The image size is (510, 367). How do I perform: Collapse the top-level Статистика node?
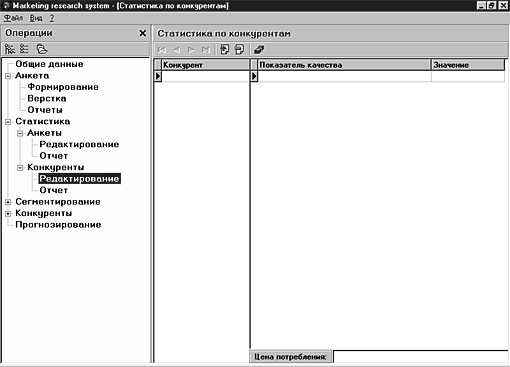click(x=8, y=122)
